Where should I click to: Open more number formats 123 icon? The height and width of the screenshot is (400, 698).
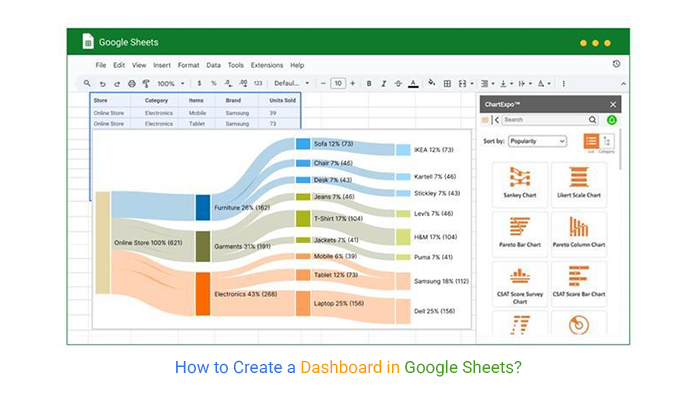click(258, 83)
